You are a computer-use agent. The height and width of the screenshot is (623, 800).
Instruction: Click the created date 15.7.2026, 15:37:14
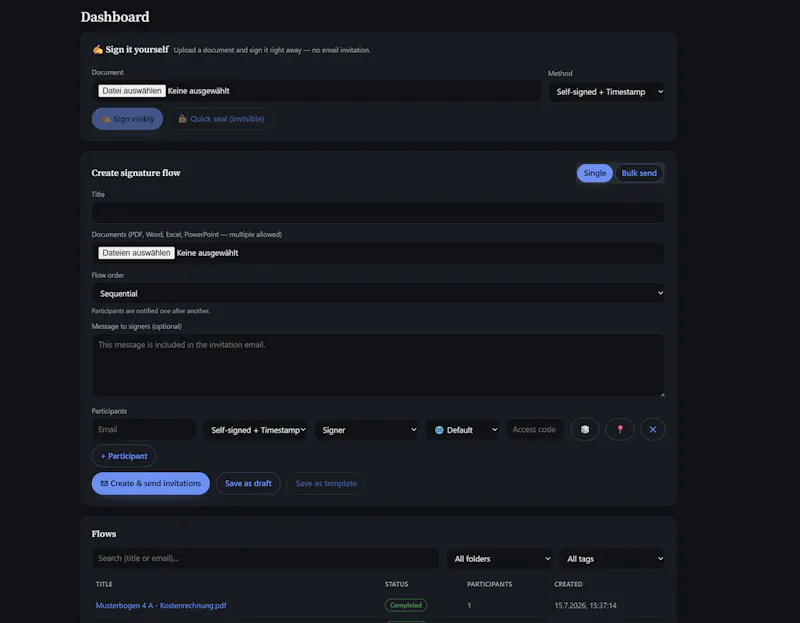(585, 606)
